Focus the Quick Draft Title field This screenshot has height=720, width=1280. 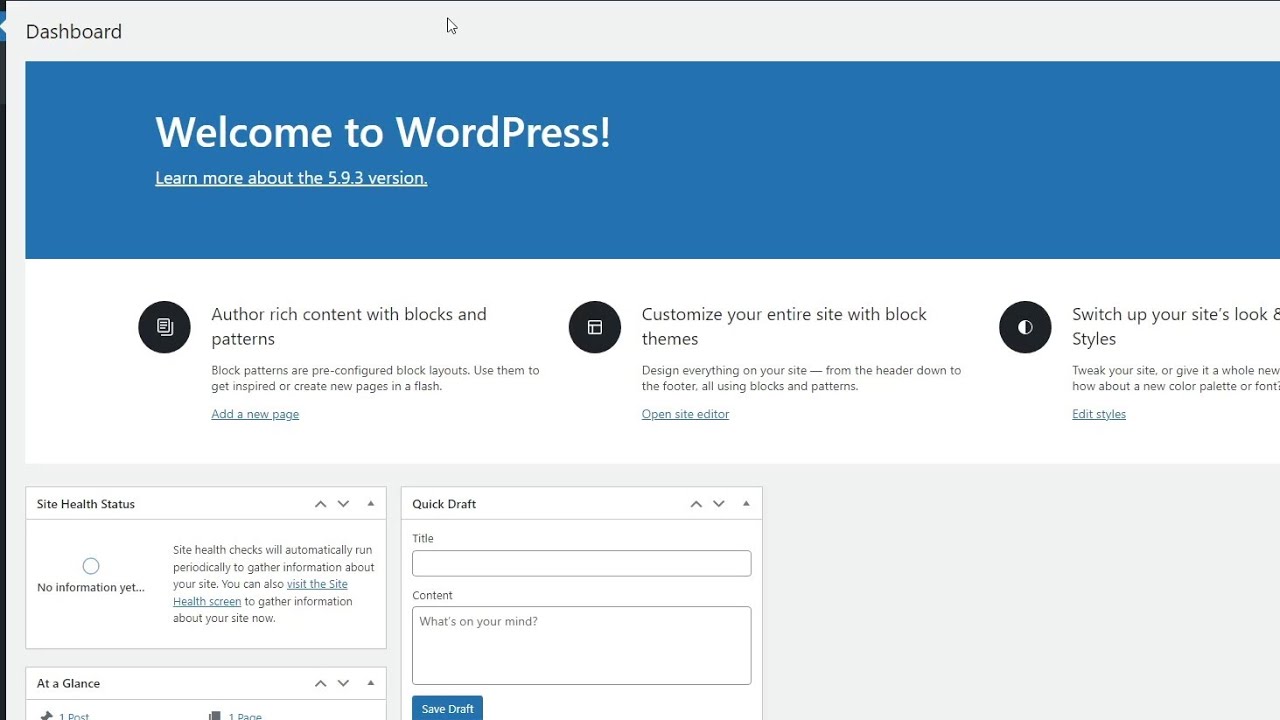[581, 563]
